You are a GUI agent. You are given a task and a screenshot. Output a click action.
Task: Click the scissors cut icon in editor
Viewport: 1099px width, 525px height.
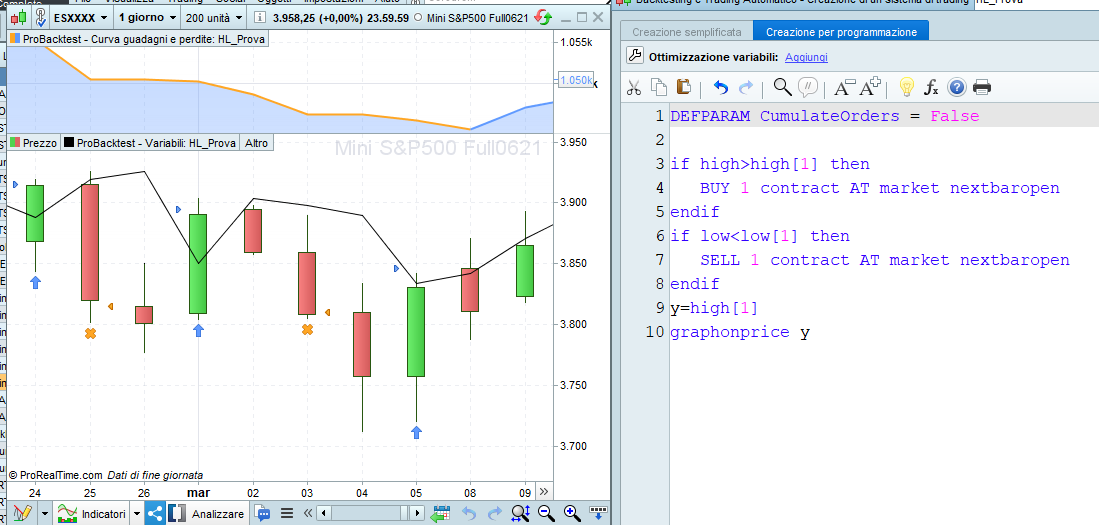[634, 87]
